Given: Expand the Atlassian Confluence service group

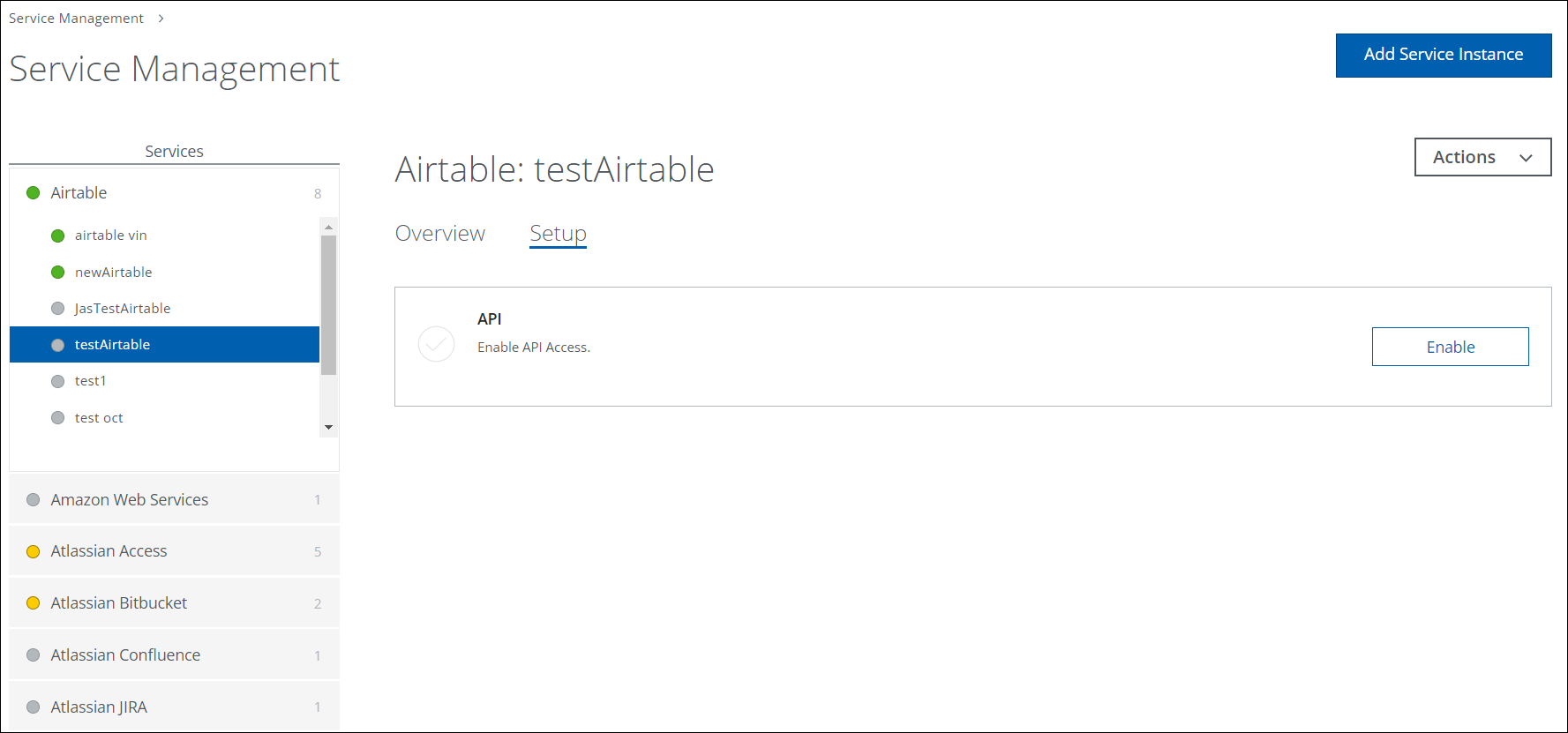Looking at the screenshot, I should pos(125,654).
